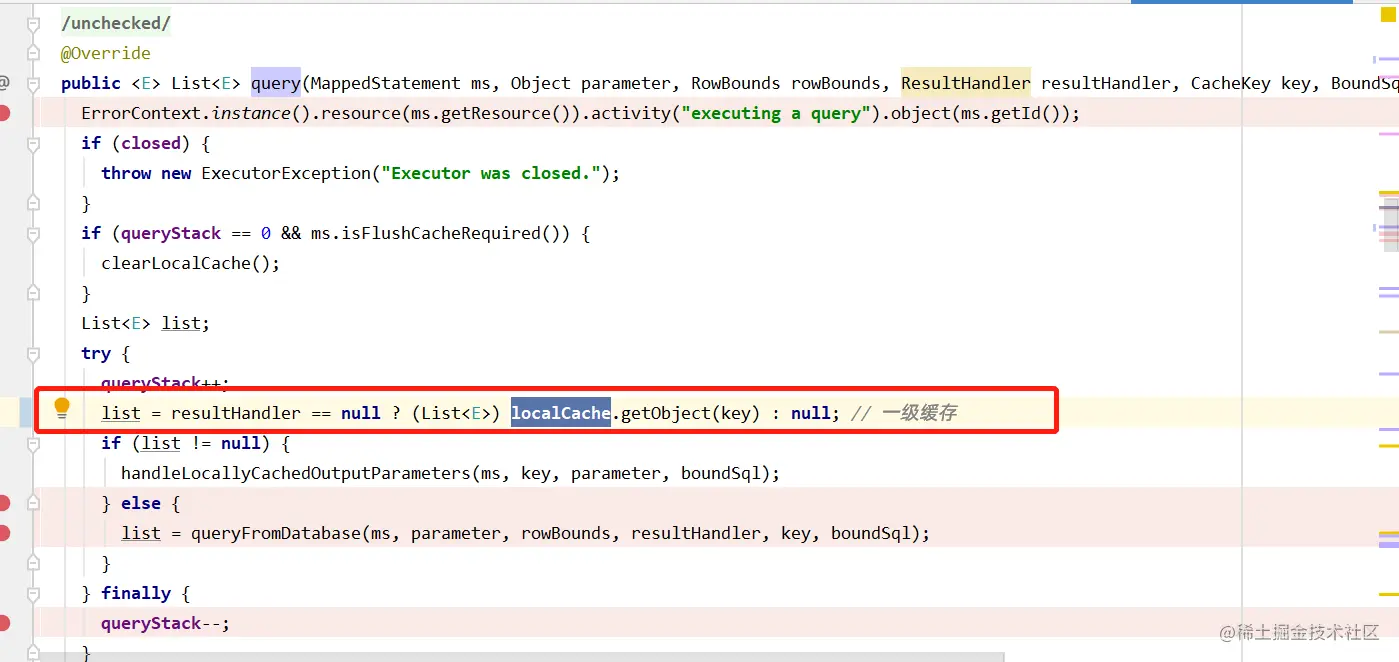
Task: Click the clearLocalCache() call
Action: (x=191, y=263)
